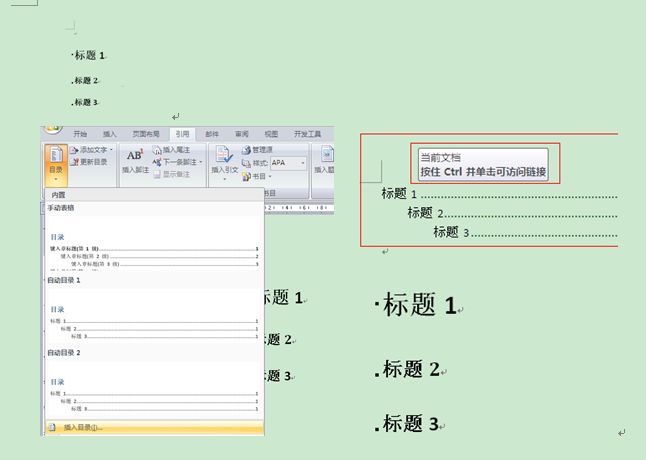This screenshot has height=460, width=646.
Task: Switch to the 邮件 ribbon tab
Action: point(212,134)
